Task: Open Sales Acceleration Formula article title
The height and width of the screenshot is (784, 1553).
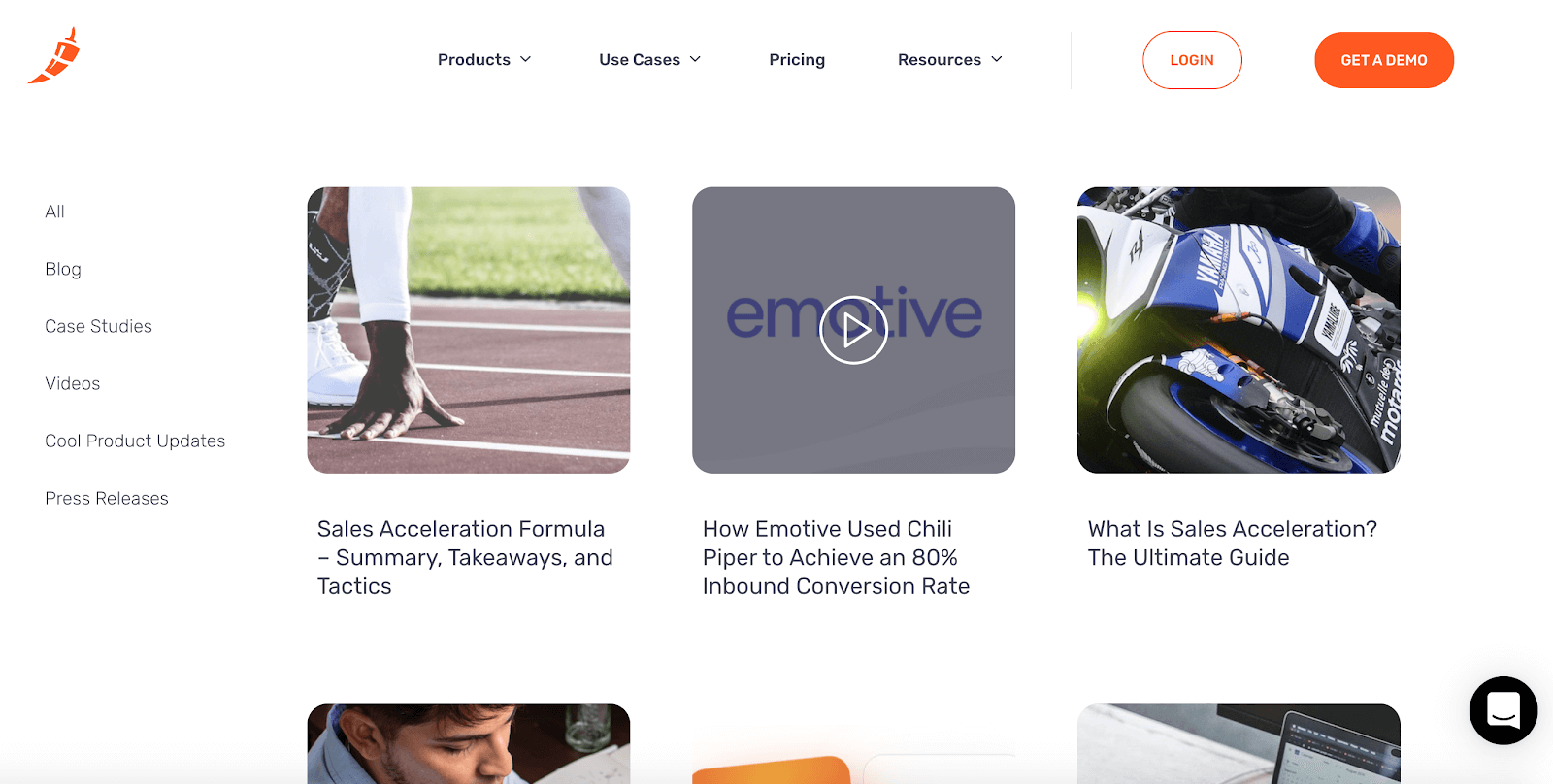Action: 465,558
